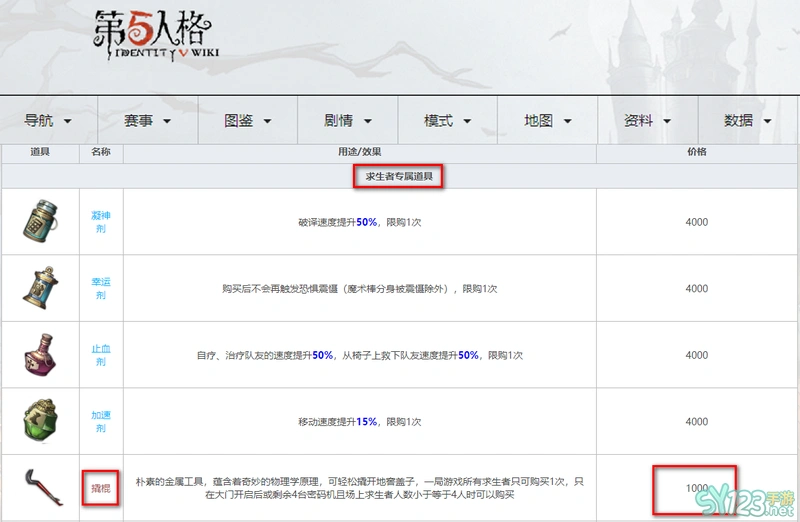Follow the 加速剂 name link

pyautogui.click(x=101, y=421)
